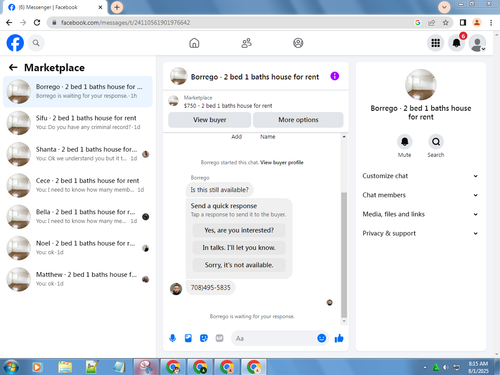Open the Groups icon in top navigation
The image size is (500, 375).
(298, 43)
